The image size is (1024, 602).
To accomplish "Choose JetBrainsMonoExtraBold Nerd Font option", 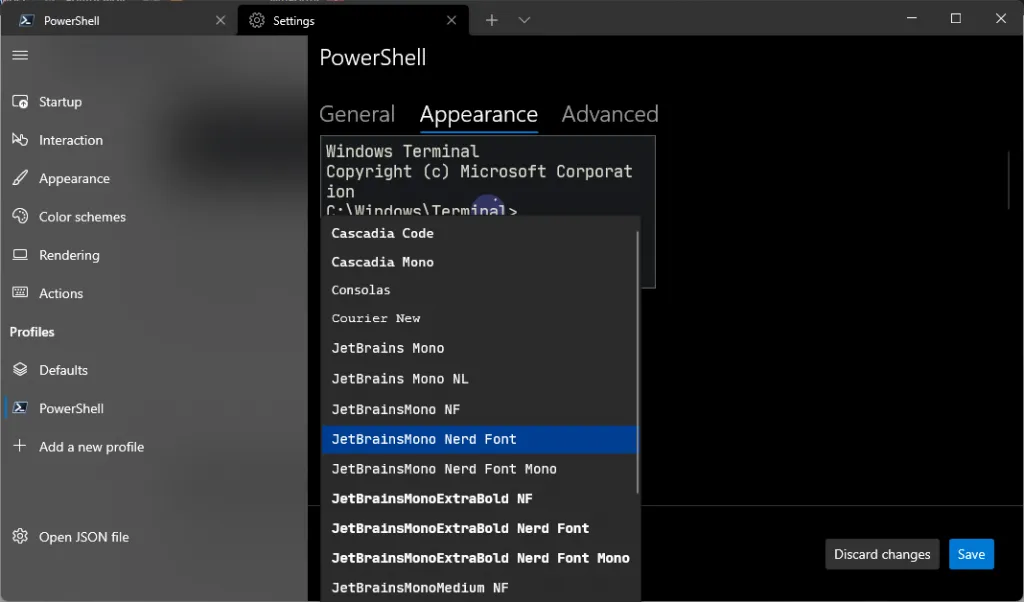I will [479, 528].
